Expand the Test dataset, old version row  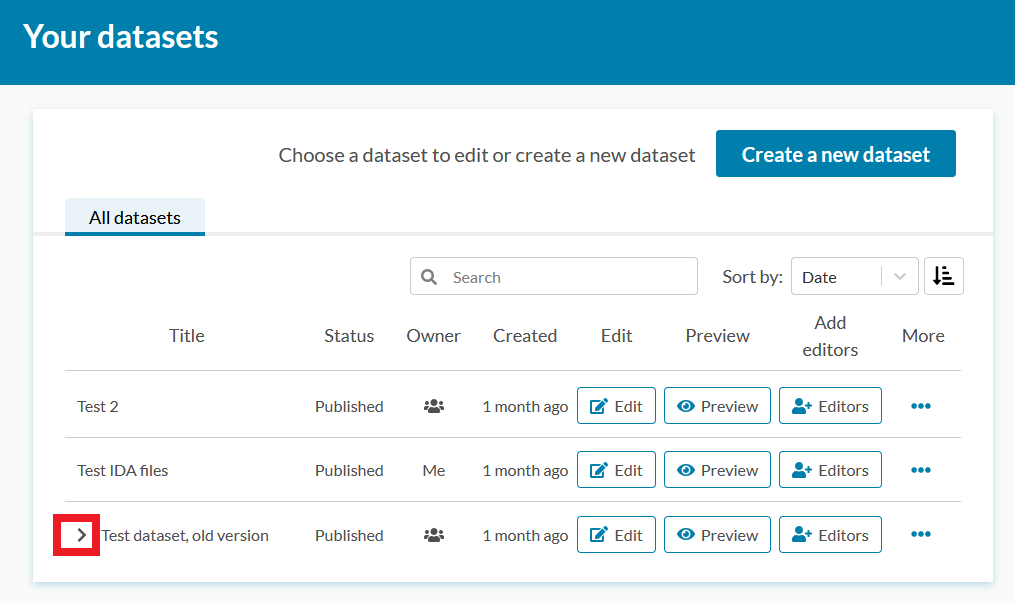pyautogui.click(x=82, y=535)
